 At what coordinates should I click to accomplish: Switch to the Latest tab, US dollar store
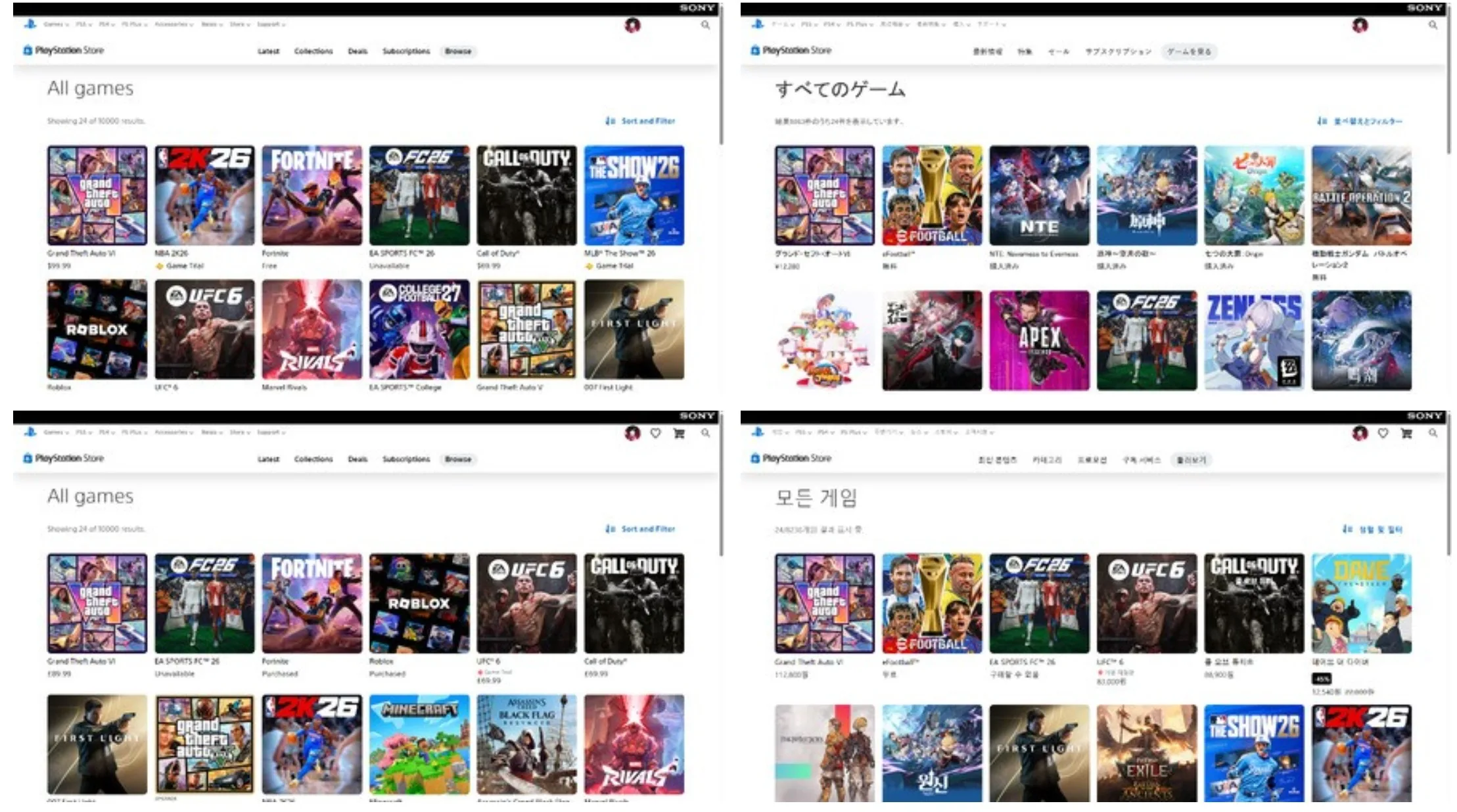[x=268, y=51]
